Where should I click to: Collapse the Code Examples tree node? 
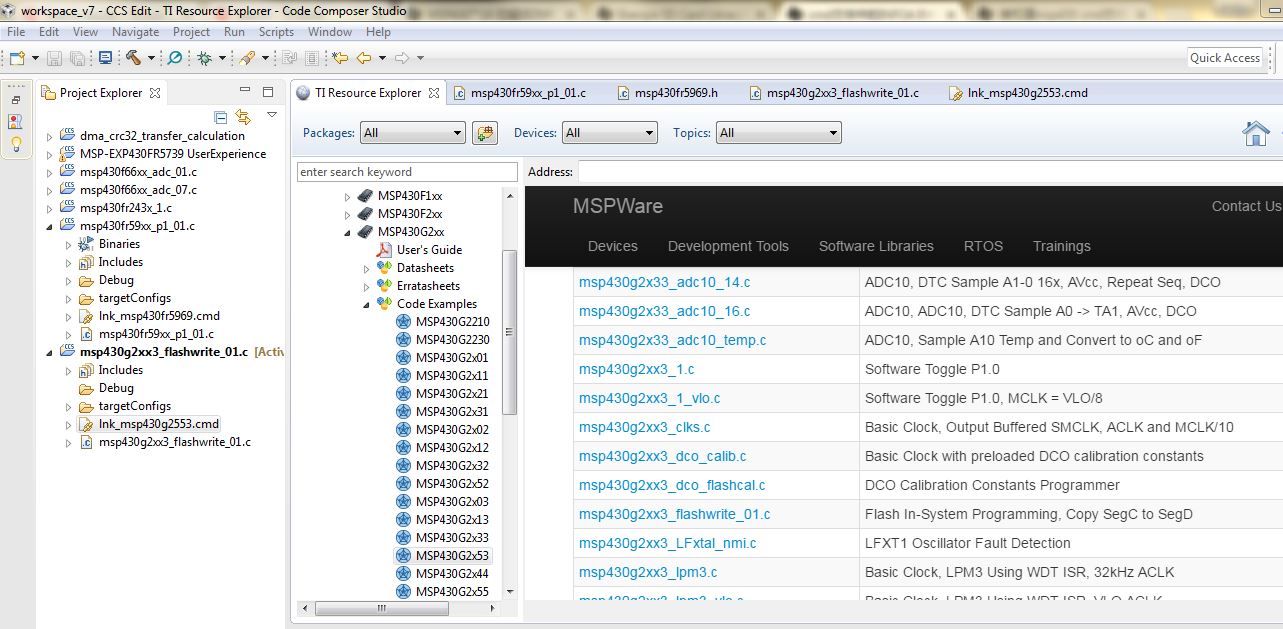[x=367, y=304]
